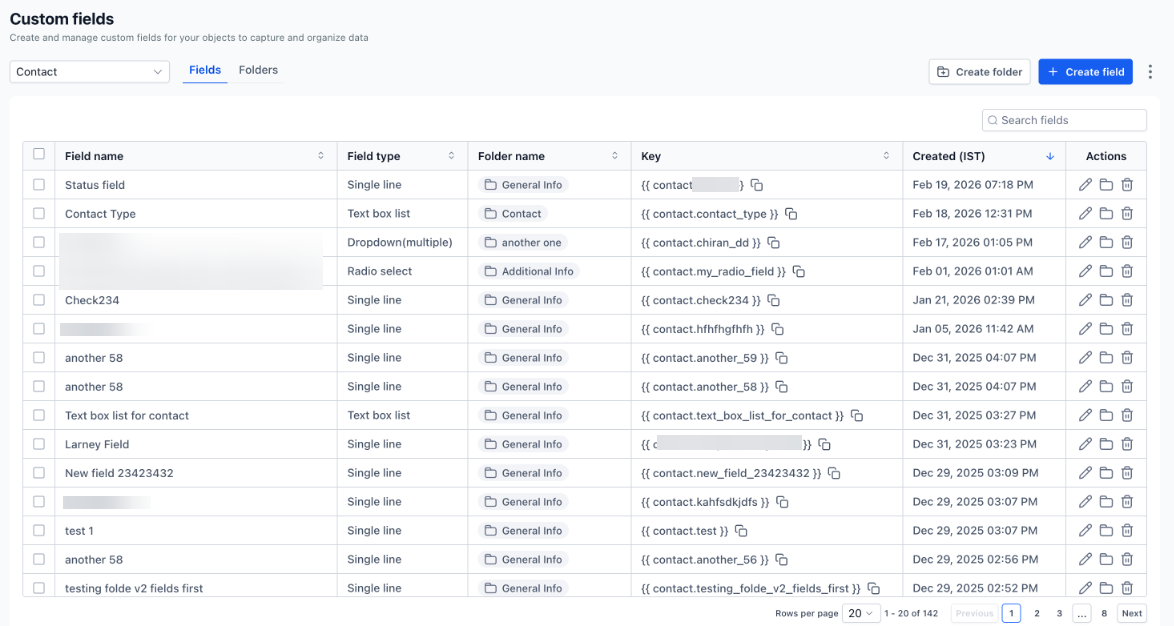Tick the checkbox for test 1 row
The height and width of the screenshot is (626, 1174).
pos(39,531)
